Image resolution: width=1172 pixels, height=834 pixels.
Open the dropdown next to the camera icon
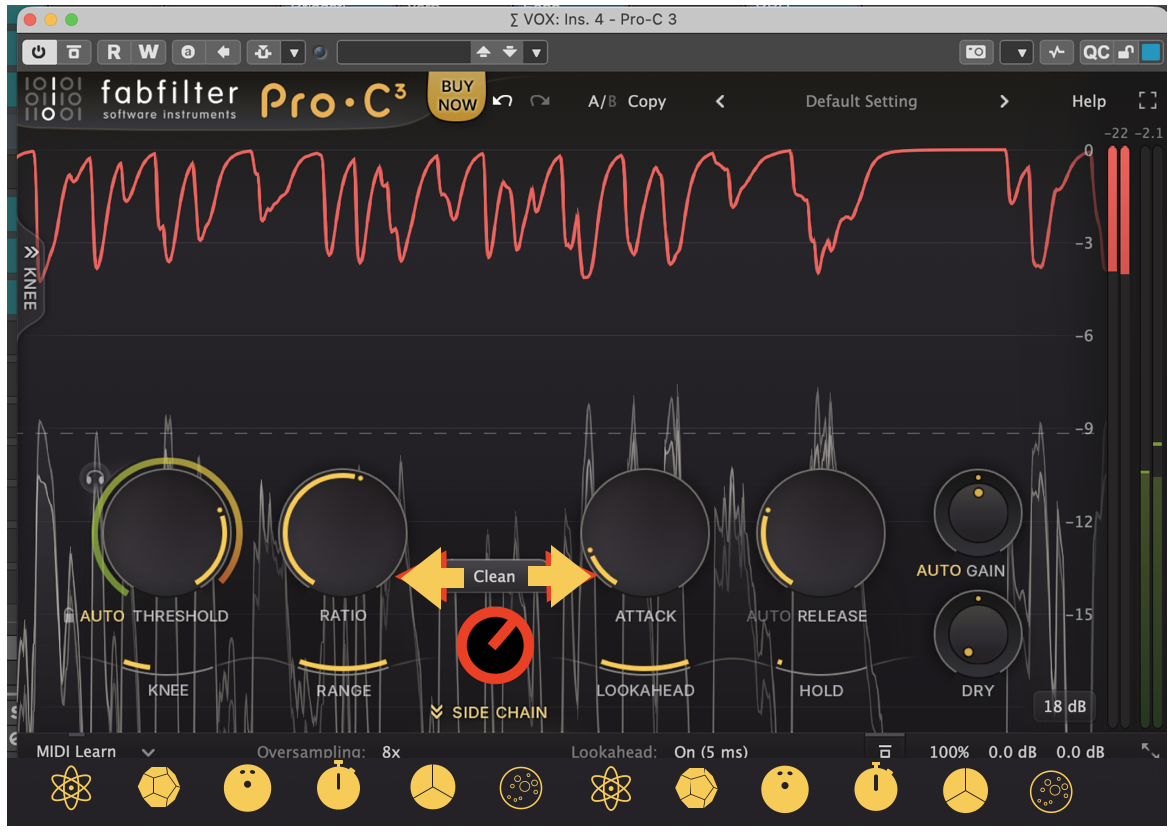pyautogui.click(x=1020, y=52)
